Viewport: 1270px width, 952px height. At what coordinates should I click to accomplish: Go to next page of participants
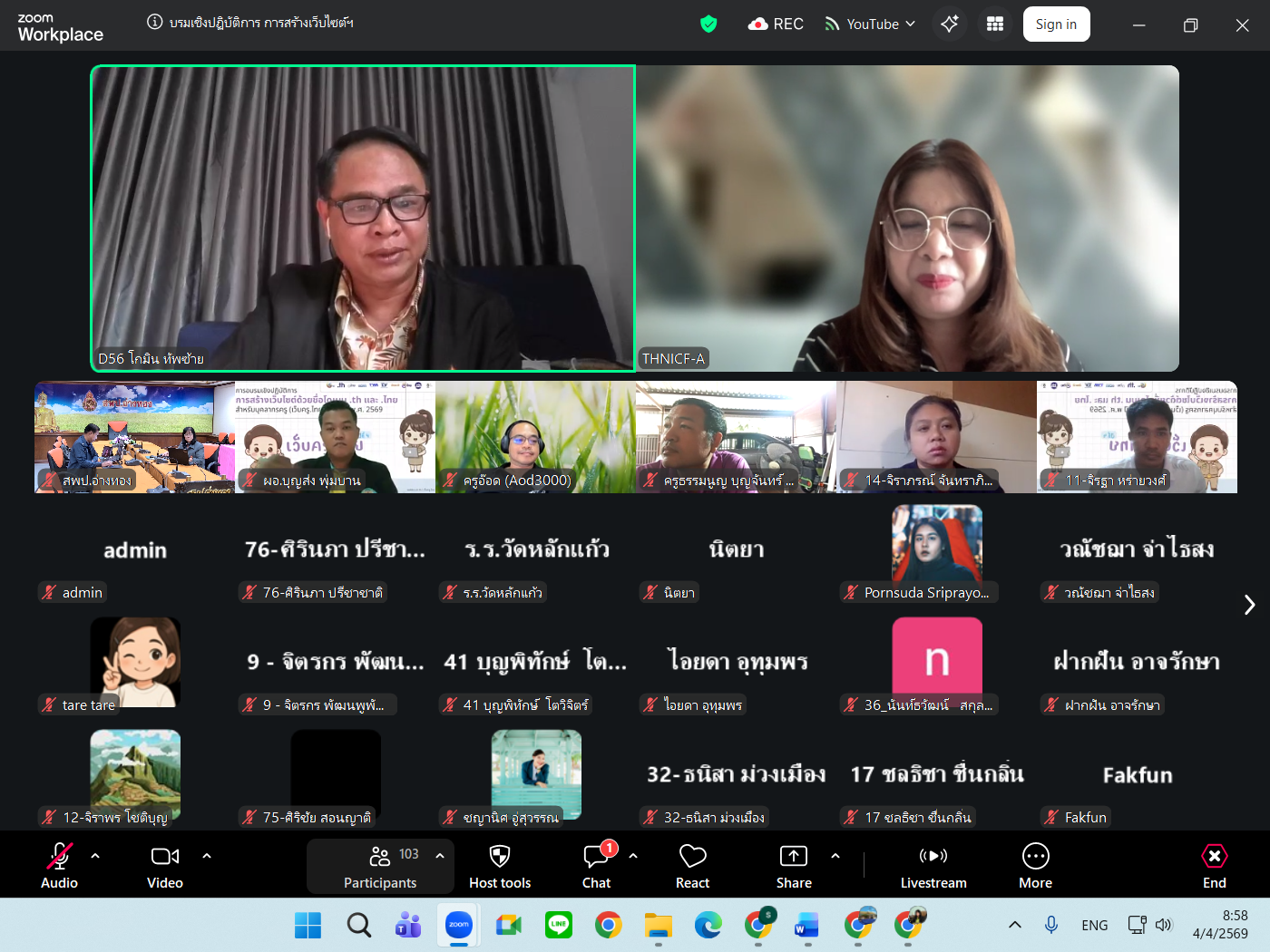(1249, 605)
